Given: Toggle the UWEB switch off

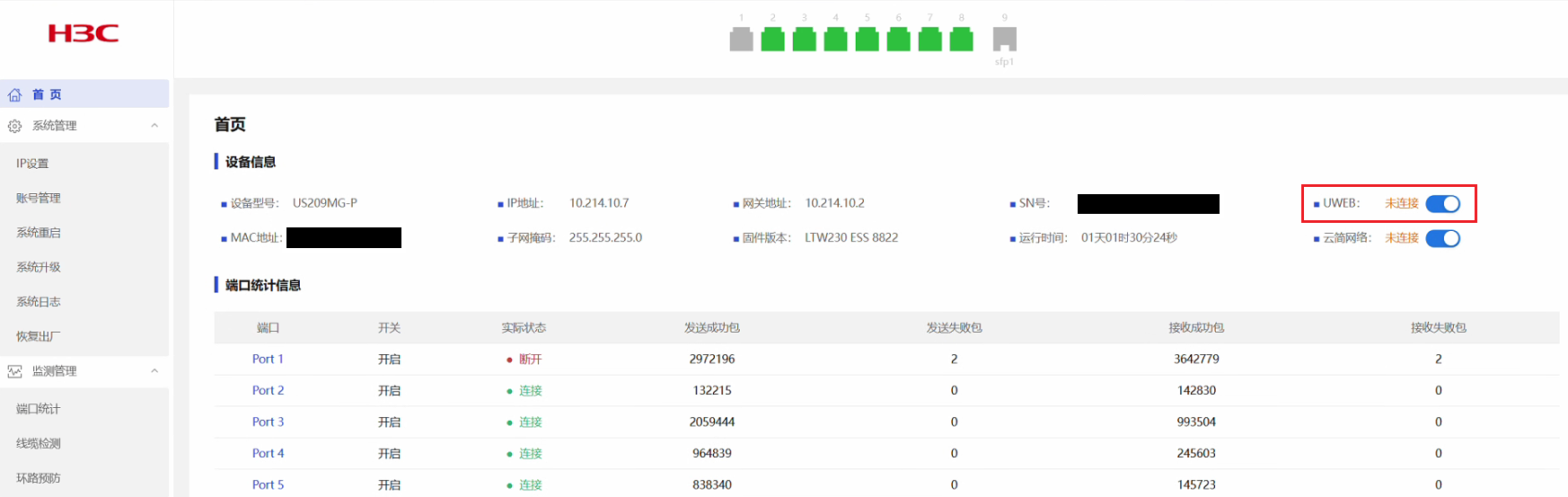Looking at the screenshot, I should (x=1442, y=204).
